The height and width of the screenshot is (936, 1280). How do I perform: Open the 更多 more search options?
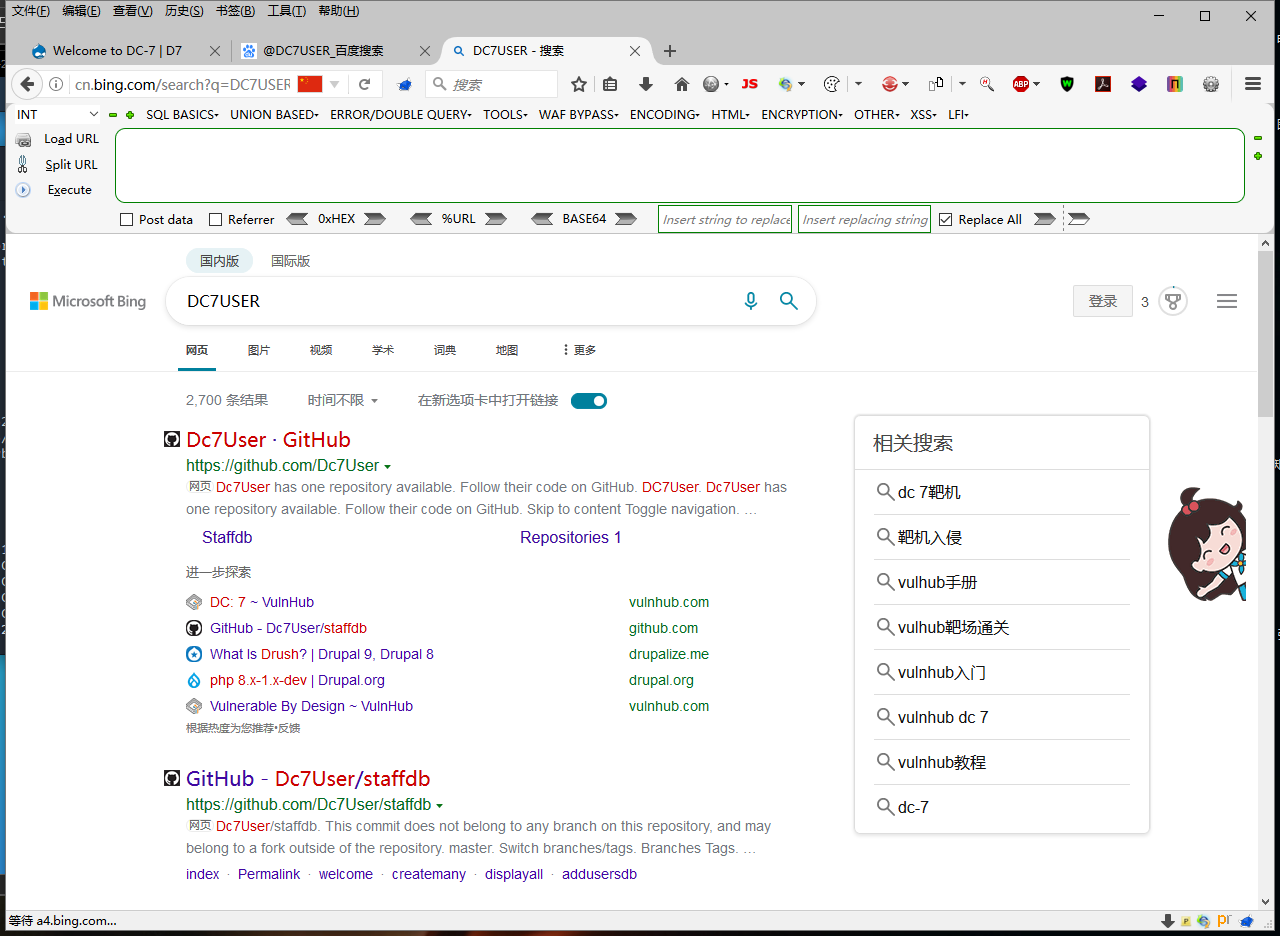(x=580, y=350)
